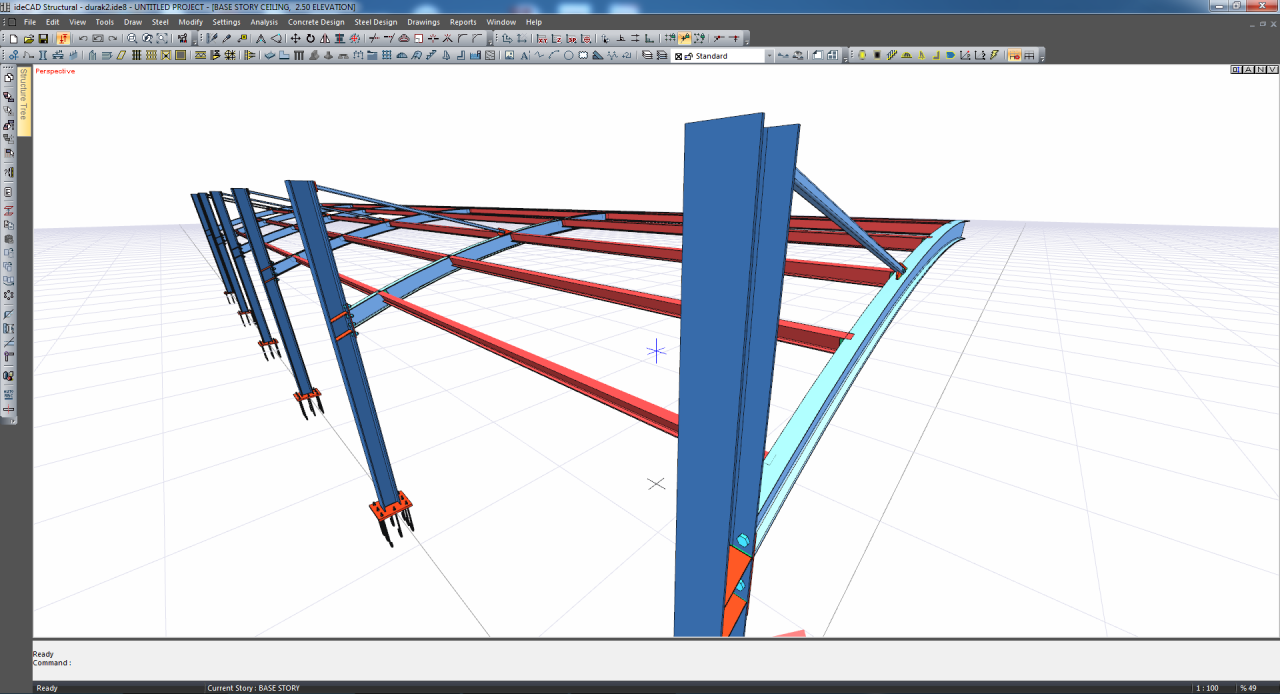Open the Concrete Design menu
Viewport: 1280px width, 694px height.
(316, 22)
